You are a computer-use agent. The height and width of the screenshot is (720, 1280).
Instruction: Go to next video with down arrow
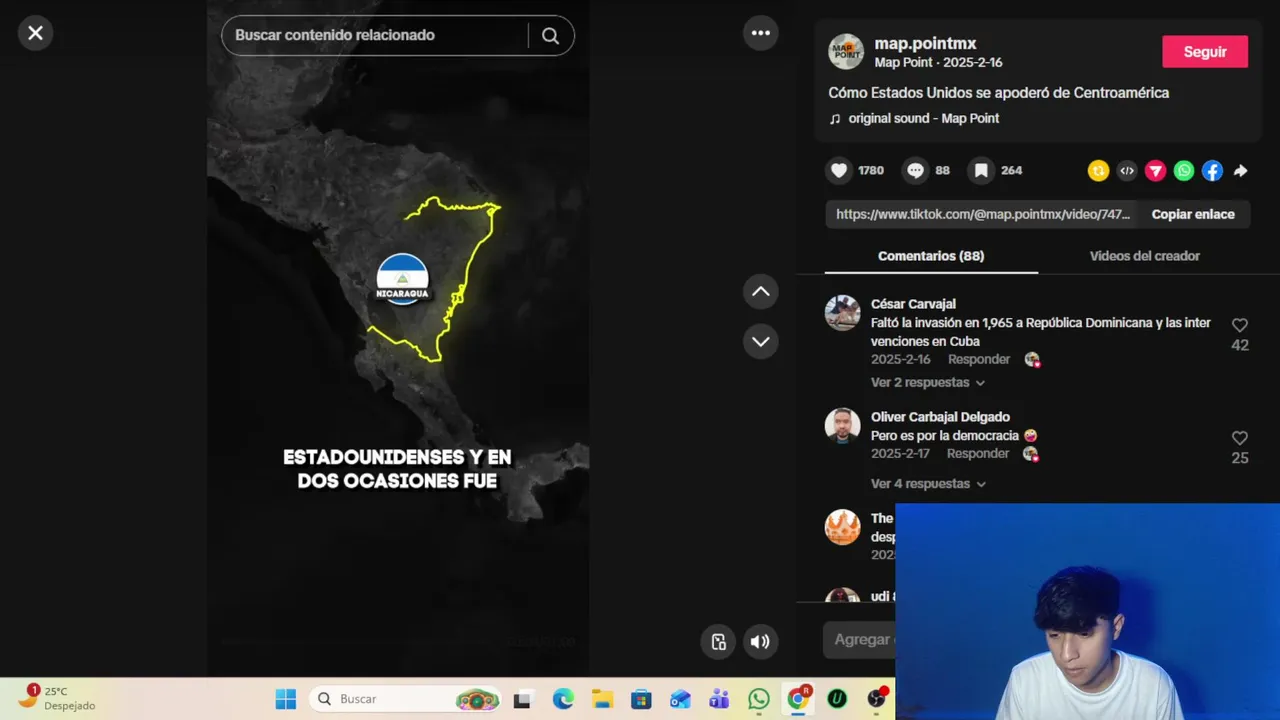click(x=761, y=341)
